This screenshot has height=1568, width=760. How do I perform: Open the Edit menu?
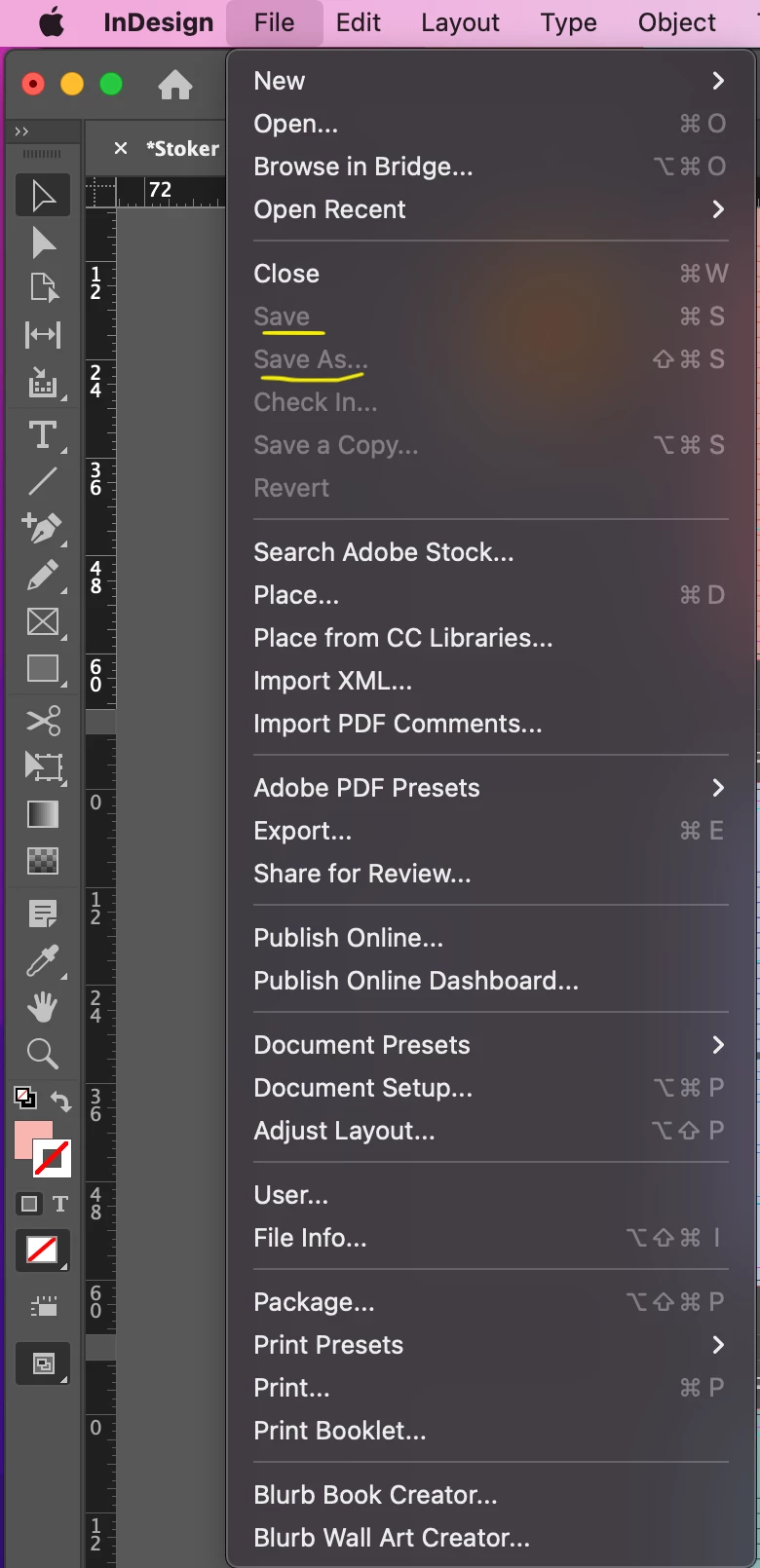[358, 22]
